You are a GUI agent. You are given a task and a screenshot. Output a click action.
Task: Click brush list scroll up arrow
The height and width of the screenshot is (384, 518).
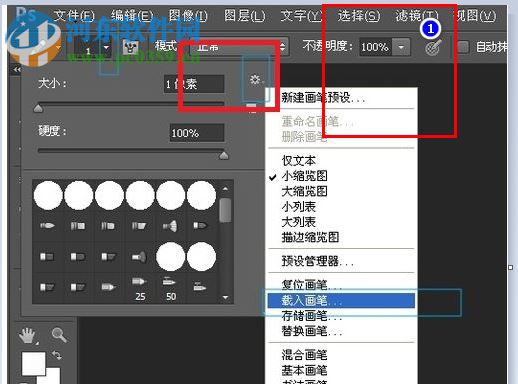click(225, 189)
